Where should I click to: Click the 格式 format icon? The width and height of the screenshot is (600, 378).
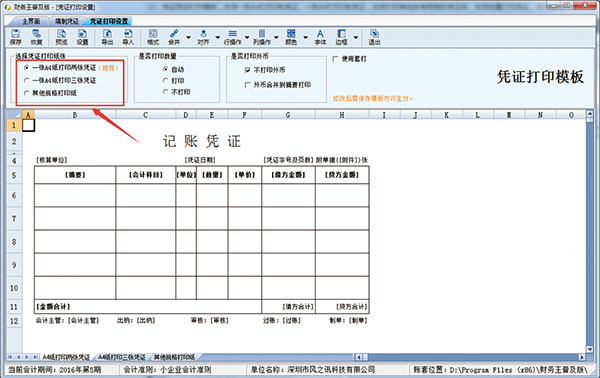(x=153, y=37)
